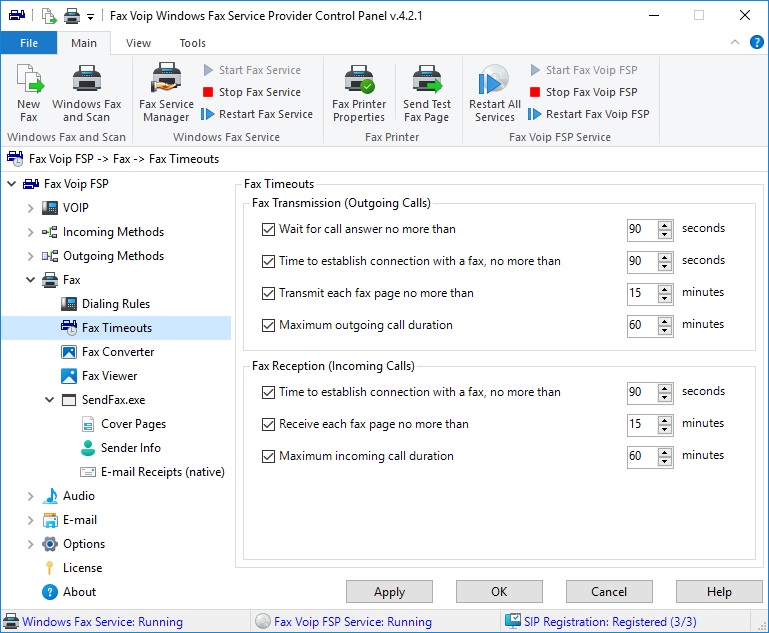Open License page
The image size is (769, 633).
[x=82, y=568]
